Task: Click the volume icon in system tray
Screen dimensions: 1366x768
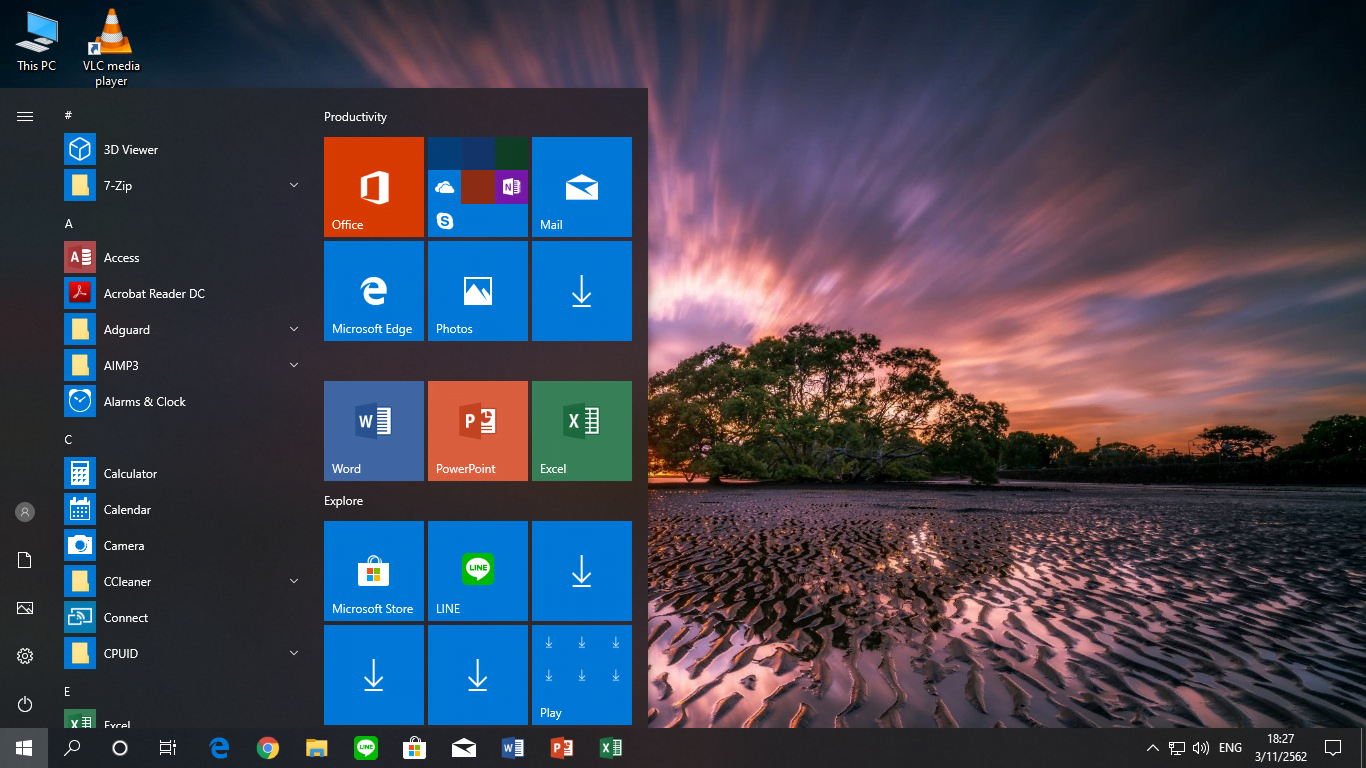Action: (x=1201, y=748)
